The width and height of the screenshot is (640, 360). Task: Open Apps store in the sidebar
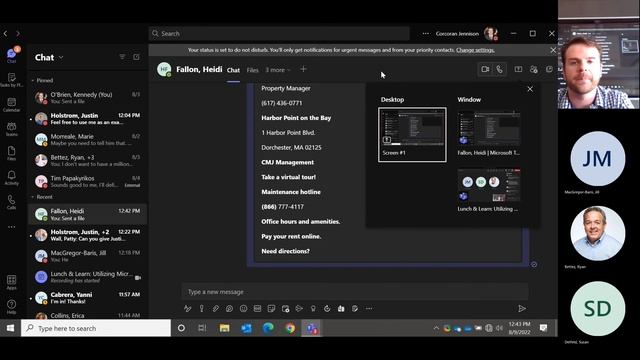click(x=11, y=282)
